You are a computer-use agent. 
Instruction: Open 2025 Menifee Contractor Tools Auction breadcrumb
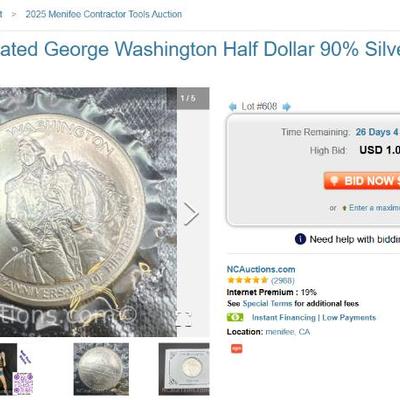coord(104,14)
